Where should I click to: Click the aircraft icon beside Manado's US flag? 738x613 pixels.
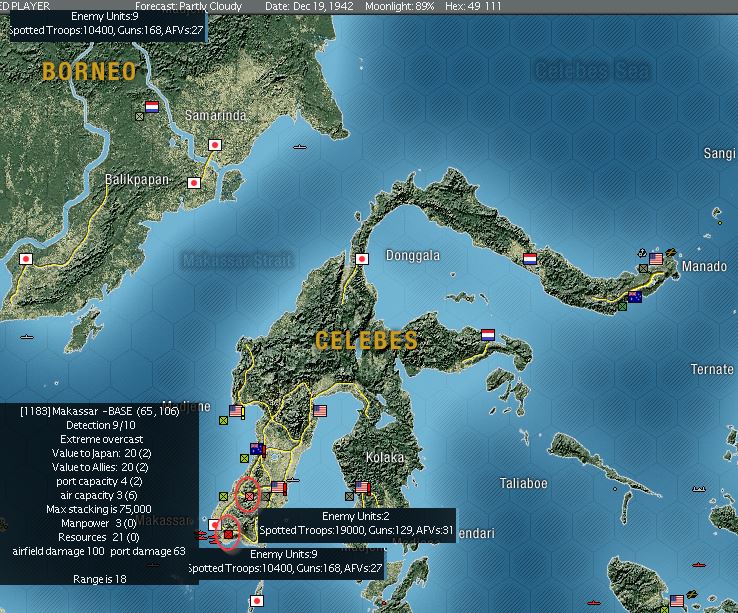[671, 253]
